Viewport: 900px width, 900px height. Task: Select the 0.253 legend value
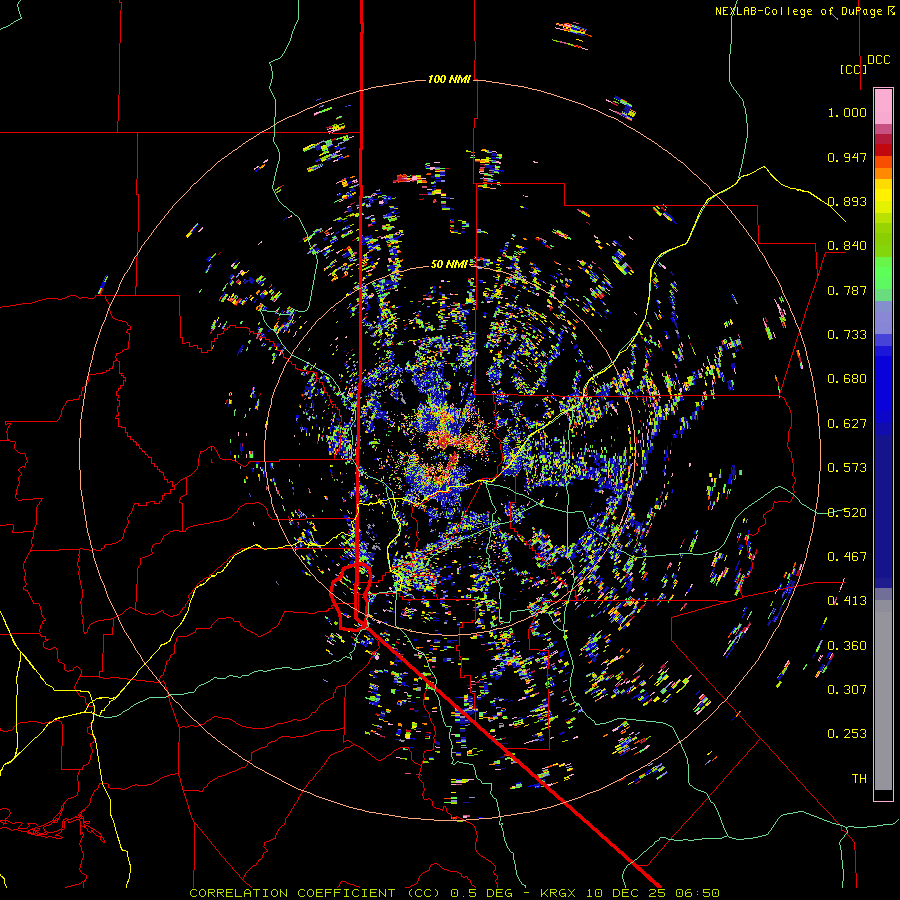pyautogui.click(x=847, y=734)
